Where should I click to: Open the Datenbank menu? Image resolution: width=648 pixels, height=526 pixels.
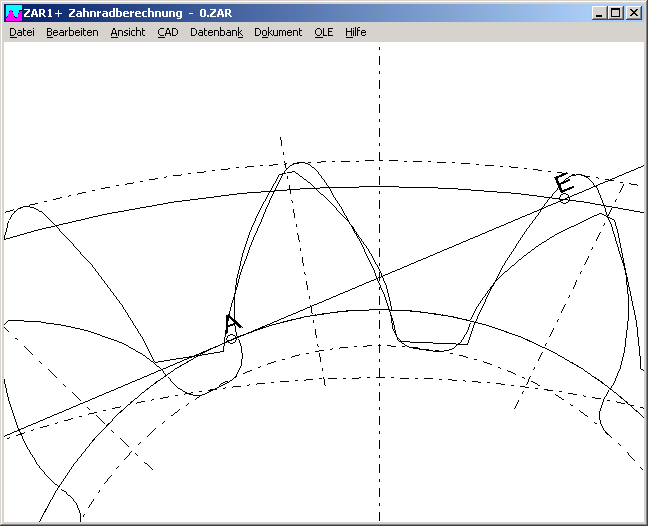pyautogui.click(x=217, y=32)
